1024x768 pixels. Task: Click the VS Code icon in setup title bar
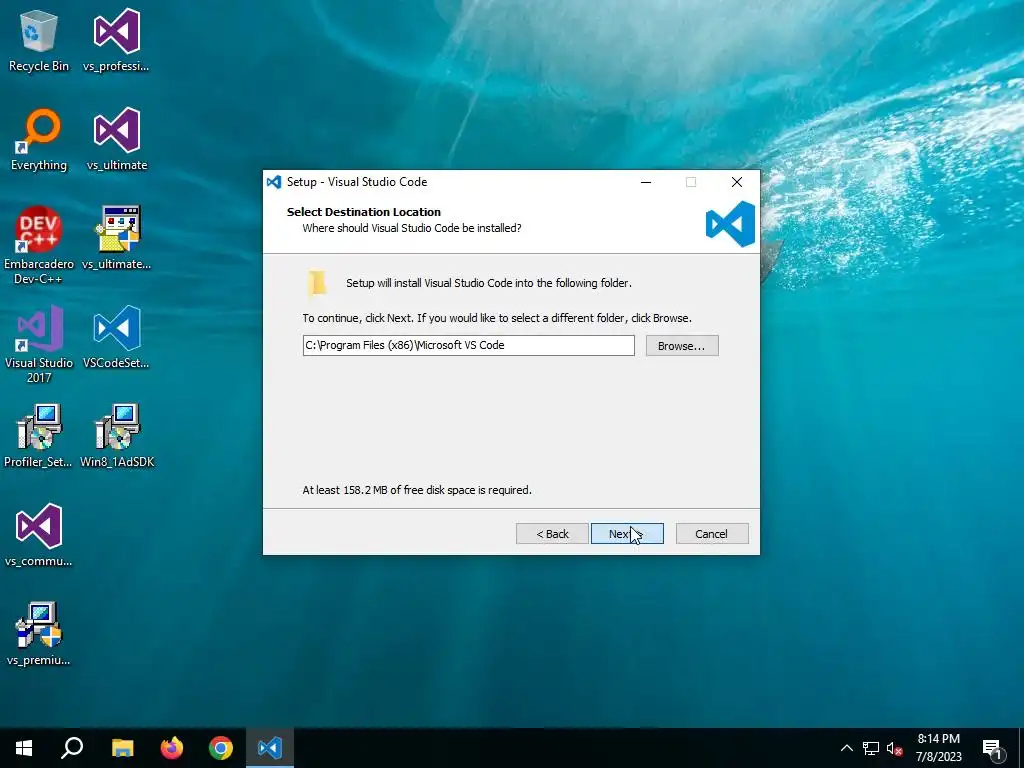(274, 182)
